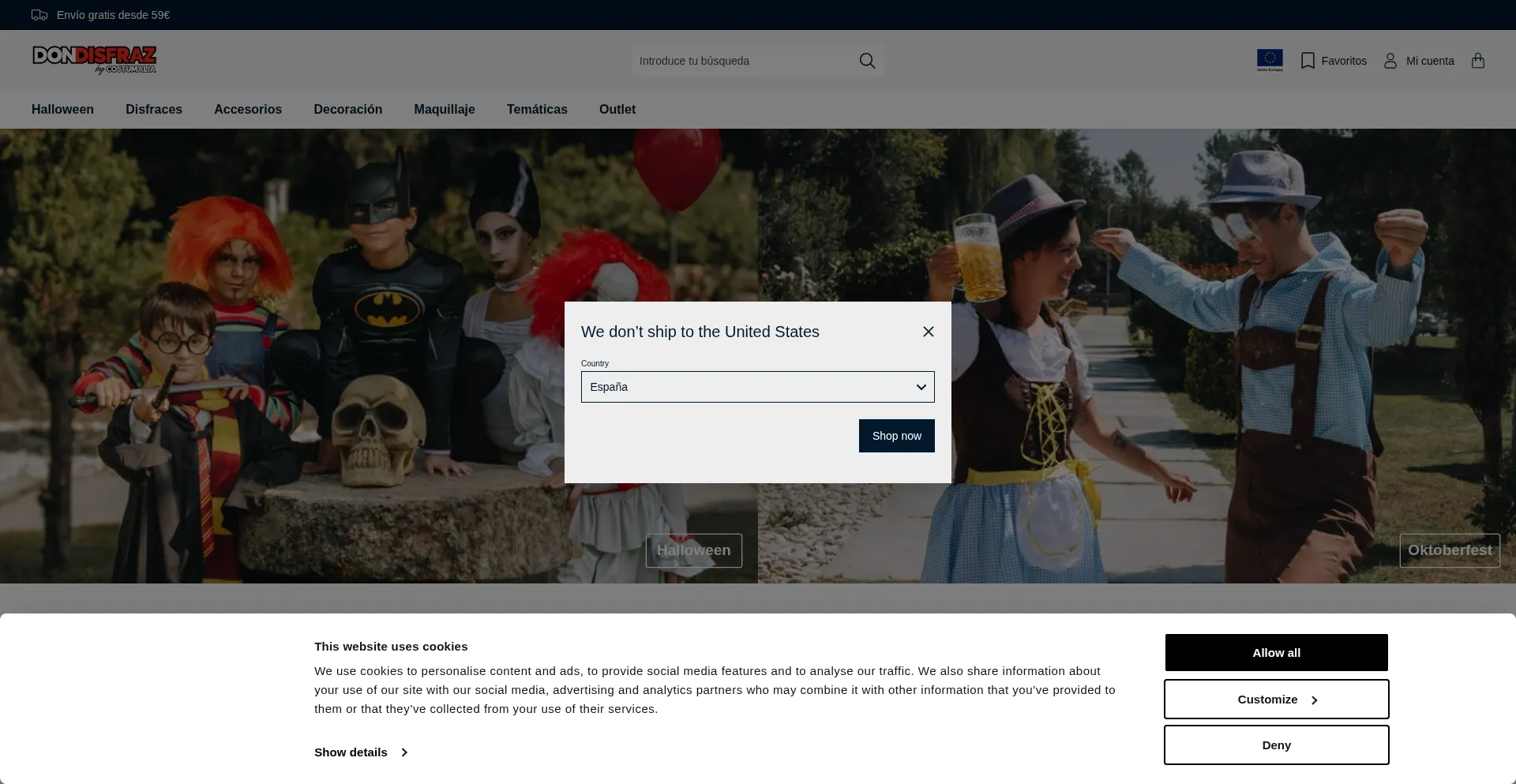
Task: Close the shipping notice popup
Action: (x=929, y=332)
